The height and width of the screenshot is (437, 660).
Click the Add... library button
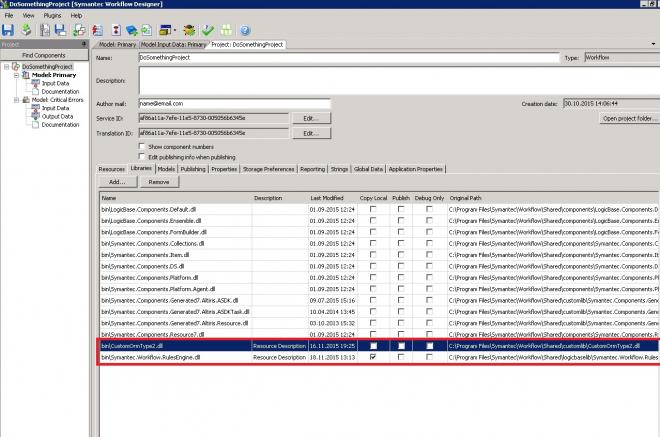coord(117,182)
